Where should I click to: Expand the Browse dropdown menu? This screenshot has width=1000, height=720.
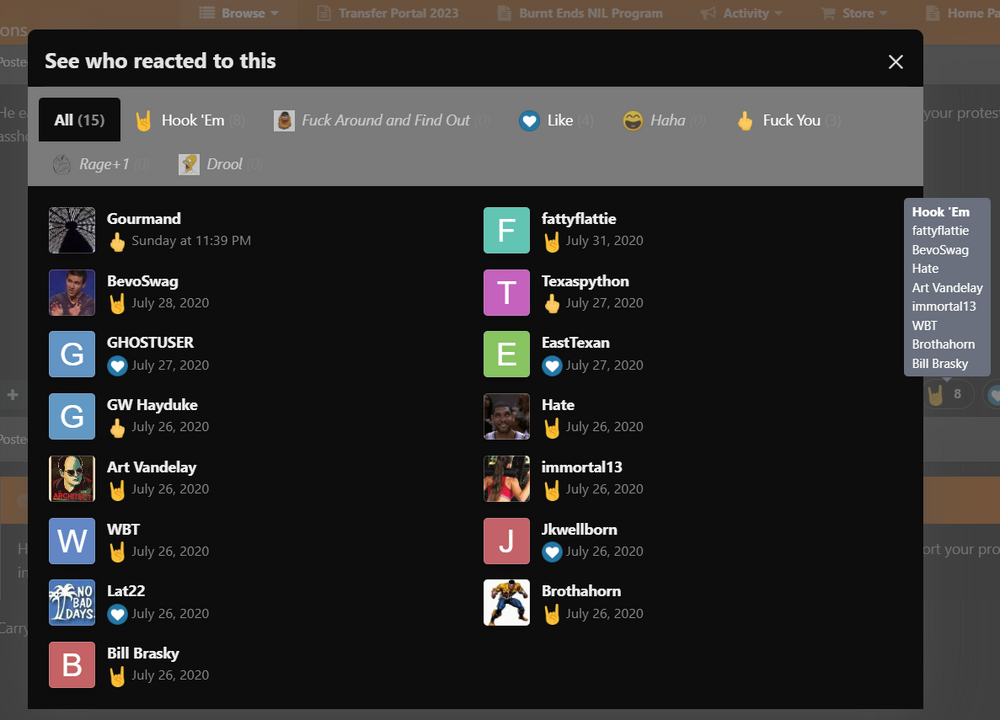(x=239, y=13)
